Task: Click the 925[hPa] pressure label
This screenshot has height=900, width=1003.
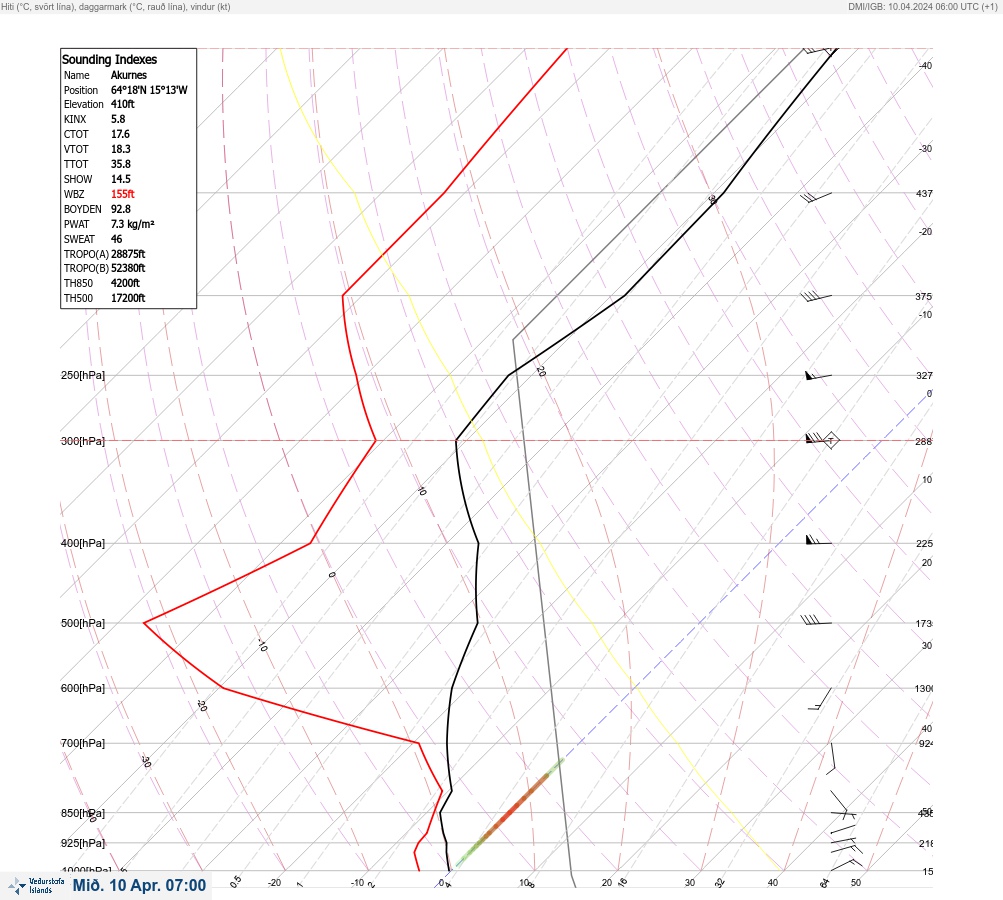Action: tap(83, 843)
